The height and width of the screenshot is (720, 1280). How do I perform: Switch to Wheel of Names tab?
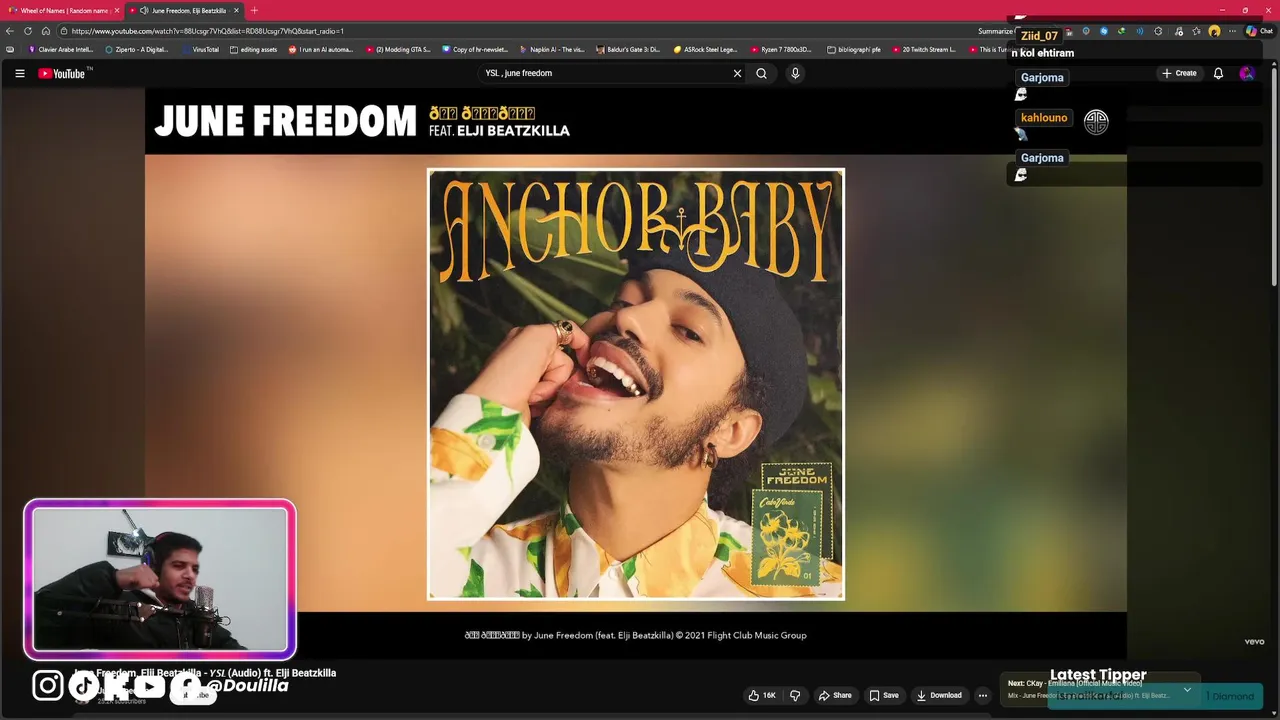click(63, 10)
